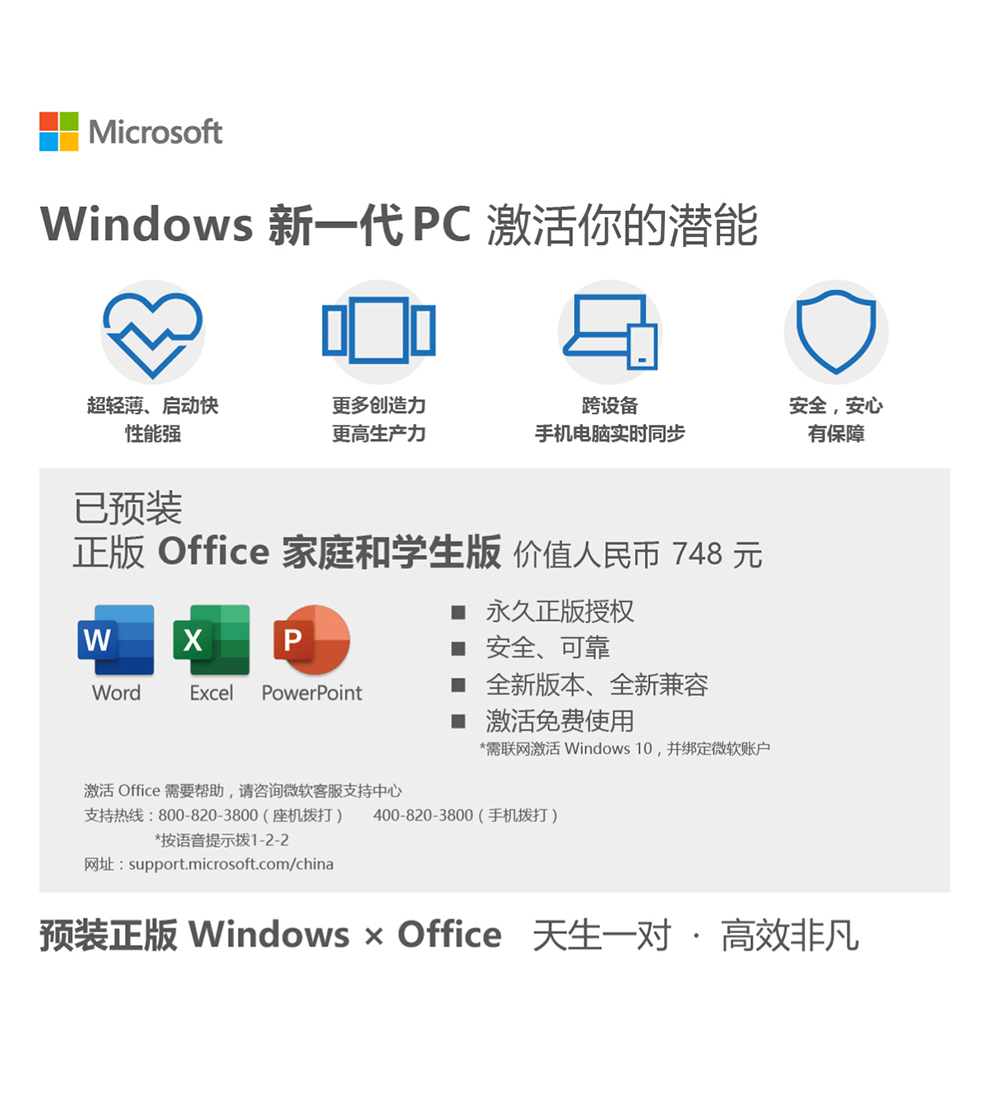Screen dimensions: 990x1103
Task: Open the PowerPoint app icon
Action: tap(312, 640)
